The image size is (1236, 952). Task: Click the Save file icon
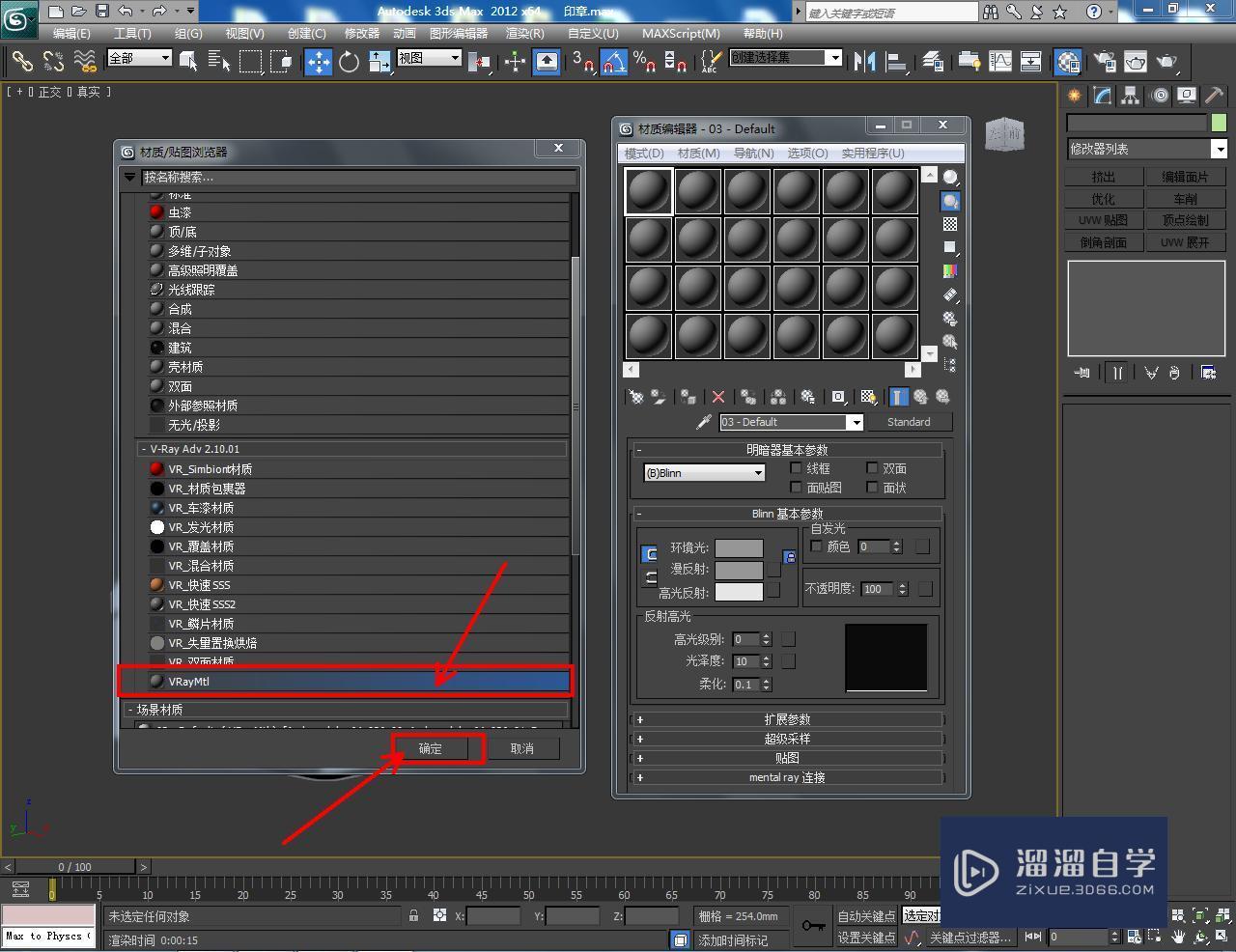tap(102, 12)
